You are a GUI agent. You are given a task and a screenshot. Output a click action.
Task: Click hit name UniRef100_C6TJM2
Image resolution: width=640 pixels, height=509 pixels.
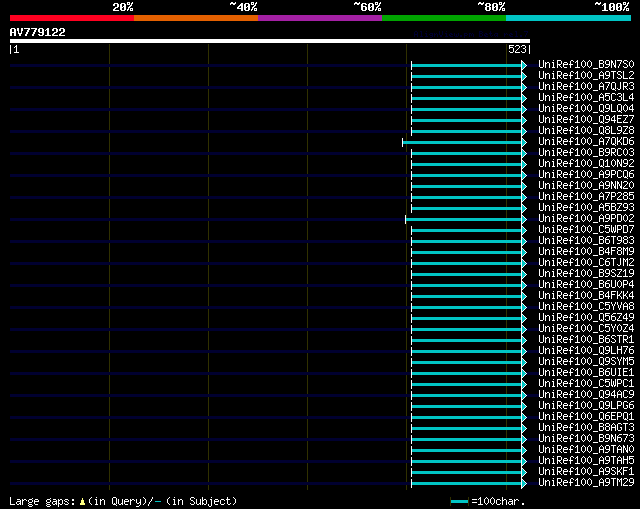click(x=586, y=263)
